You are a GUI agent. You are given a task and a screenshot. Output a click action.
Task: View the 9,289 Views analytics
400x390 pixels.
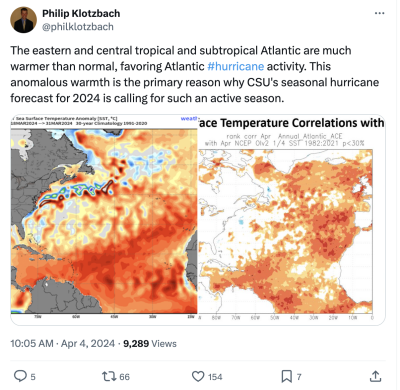pyautogui.click(x=150, y=343)
